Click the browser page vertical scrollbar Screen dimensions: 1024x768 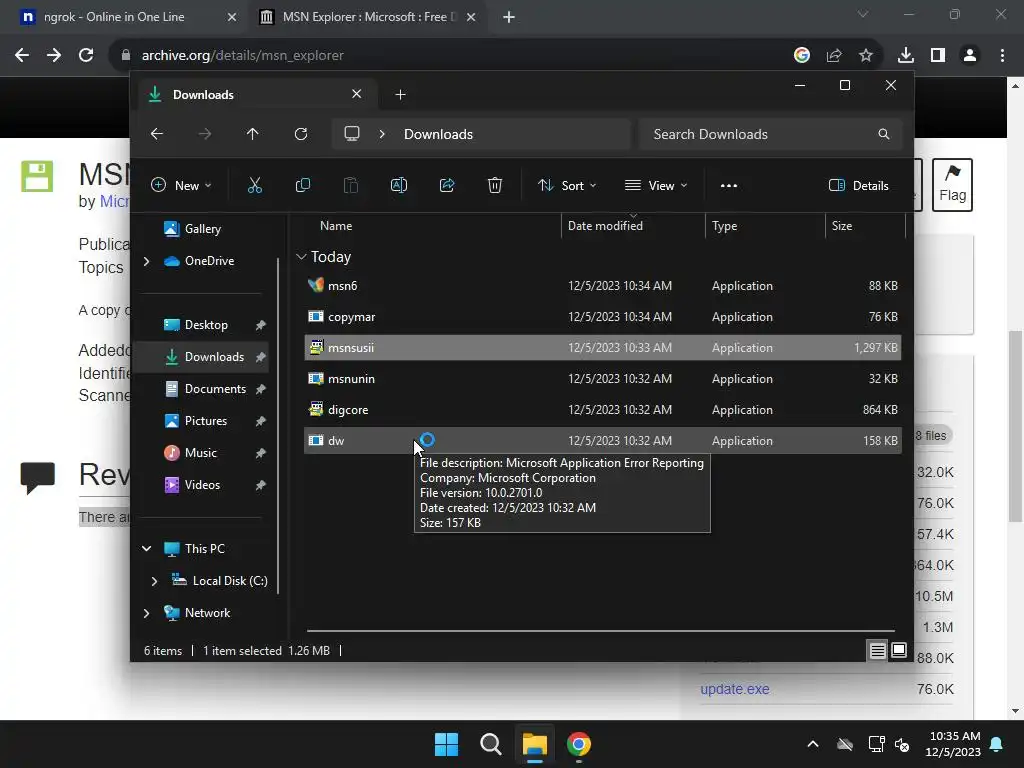(x=1015, y=426)
